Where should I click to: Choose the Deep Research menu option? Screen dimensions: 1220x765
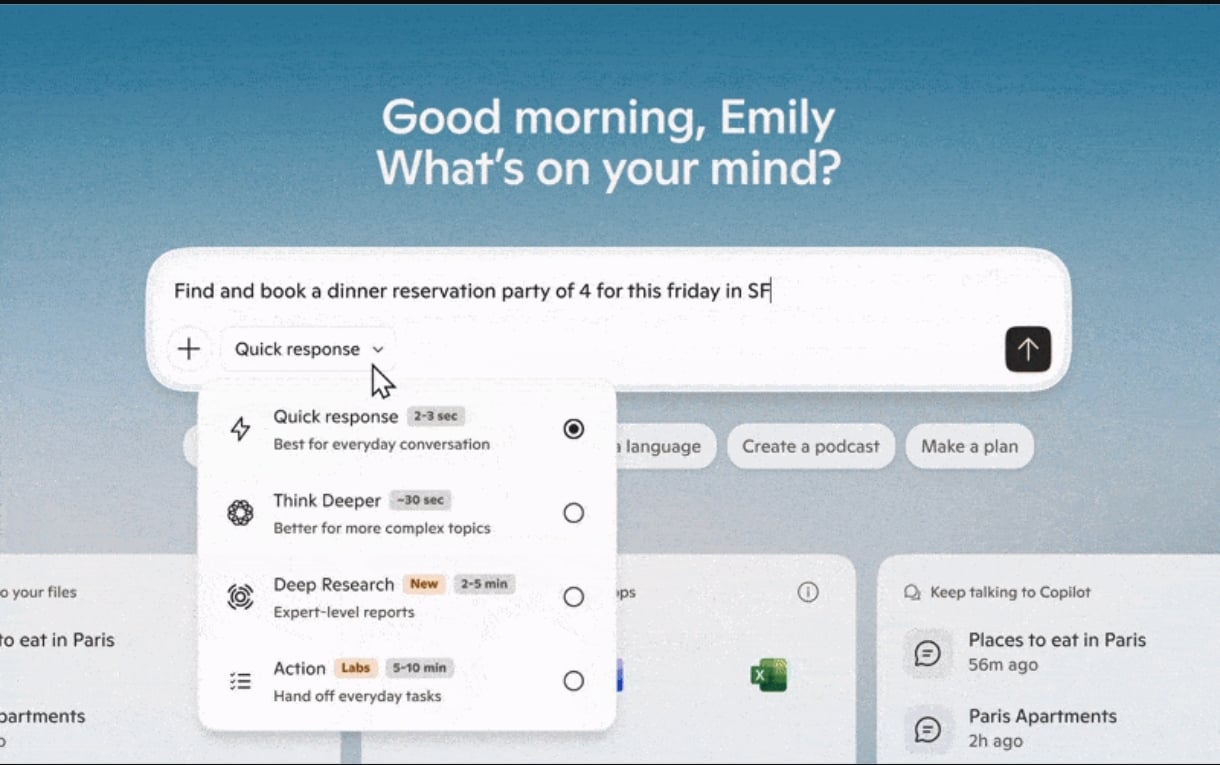[407, 597]
